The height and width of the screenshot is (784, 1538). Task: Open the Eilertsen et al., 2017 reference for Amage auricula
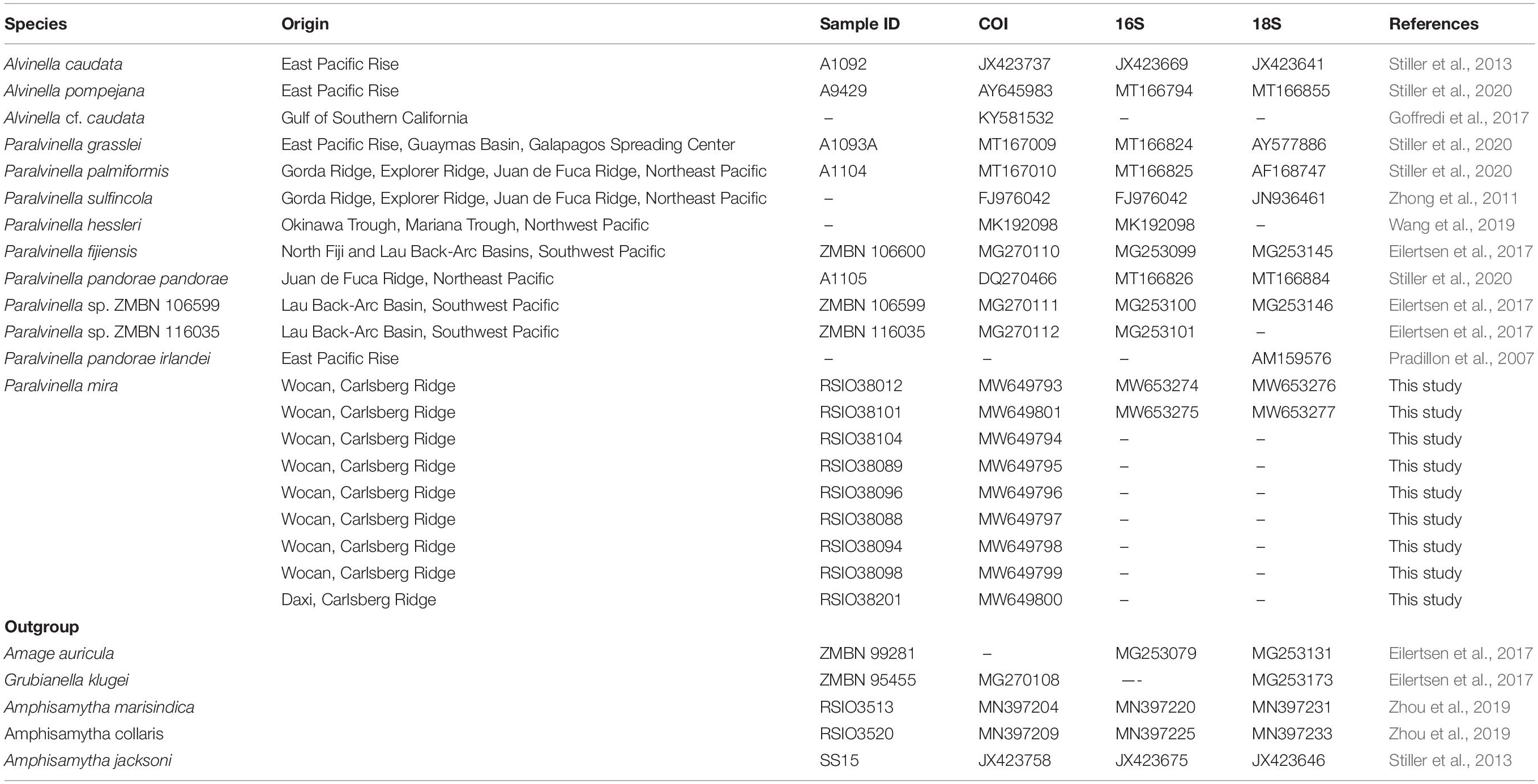[x=1460, y=653]
